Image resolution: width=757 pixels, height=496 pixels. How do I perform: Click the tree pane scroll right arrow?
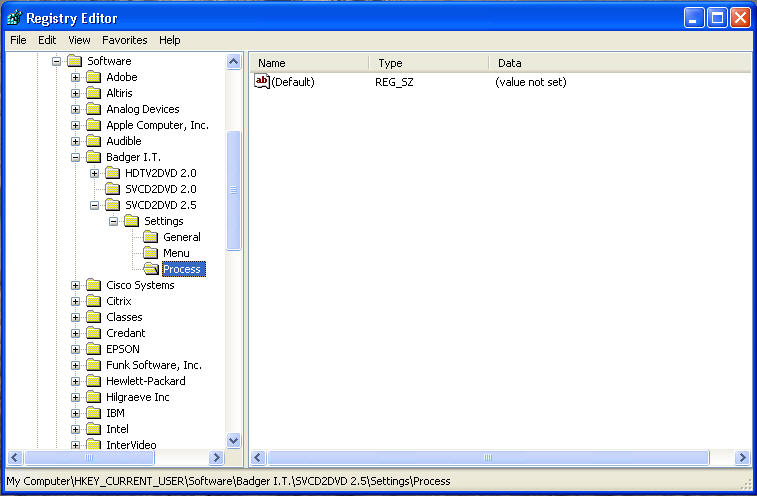coord(217,457)
